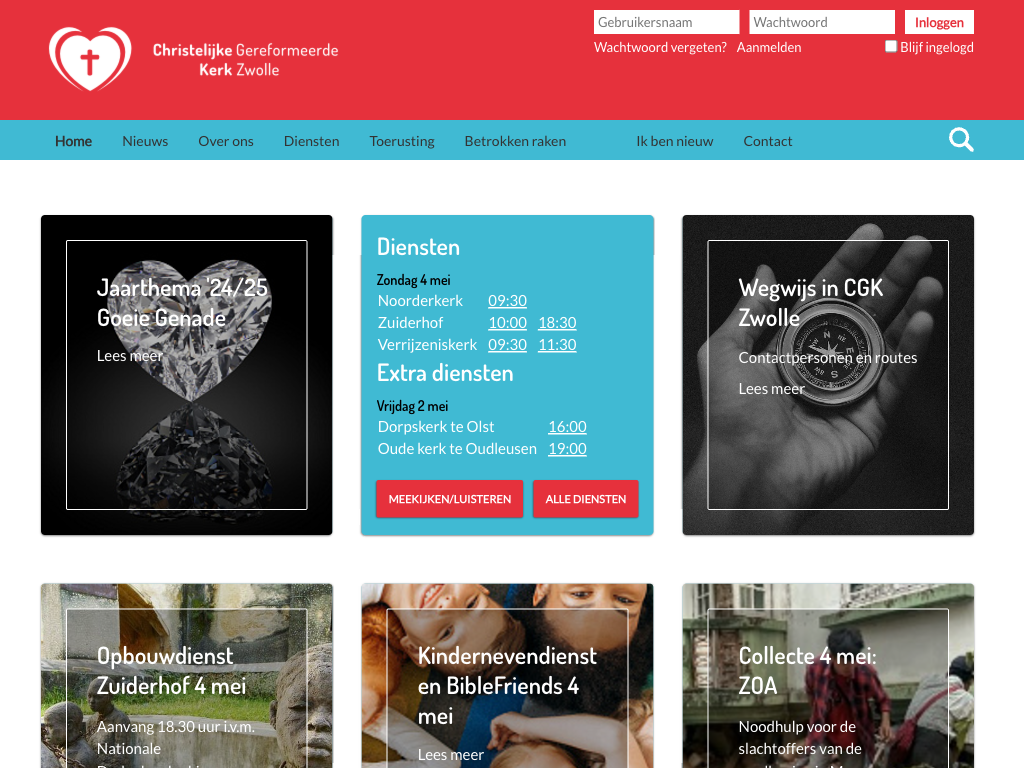Open the Nieuws menu item

(145, 141)
